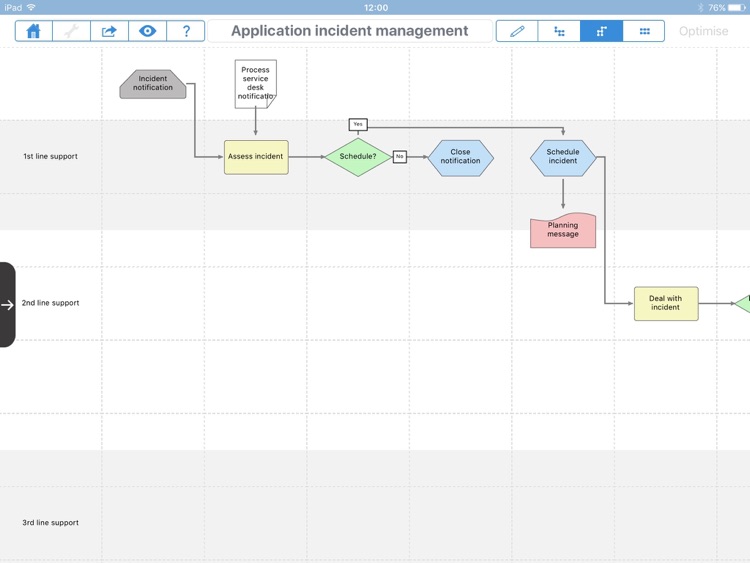The height and width of the screenshot is (563, 750).
Task: Tap the Yes connector label
Action: click(358, 124)
